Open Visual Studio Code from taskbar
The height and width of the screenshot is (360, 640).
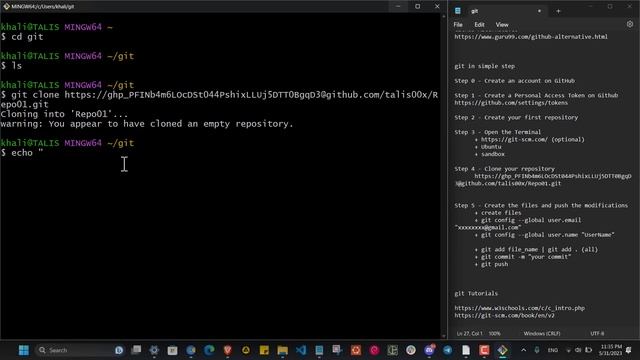[x=301, y=350]
